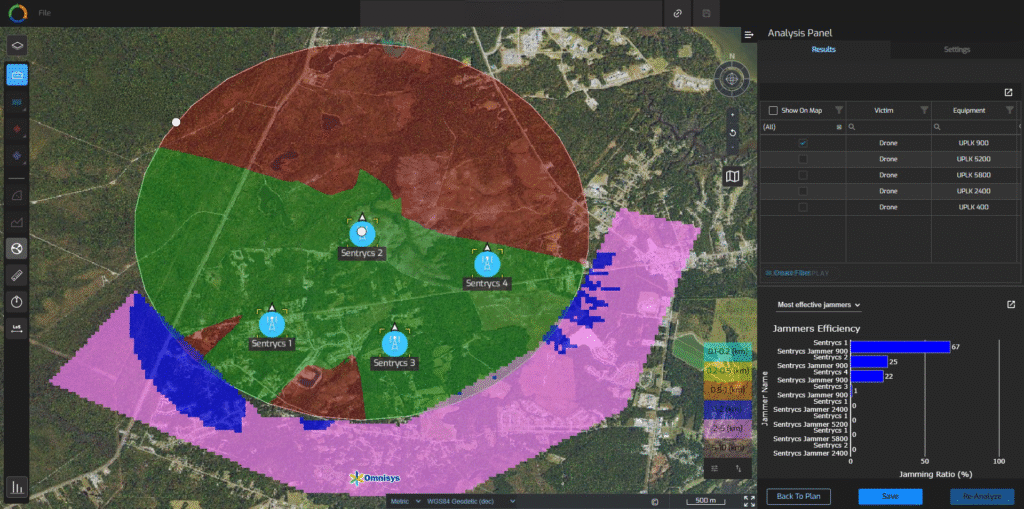The height and width of the screenshot is (509, 1024).
Task: Collapse the Analysis Panel menu icon
Action: [x=749, y=34]
